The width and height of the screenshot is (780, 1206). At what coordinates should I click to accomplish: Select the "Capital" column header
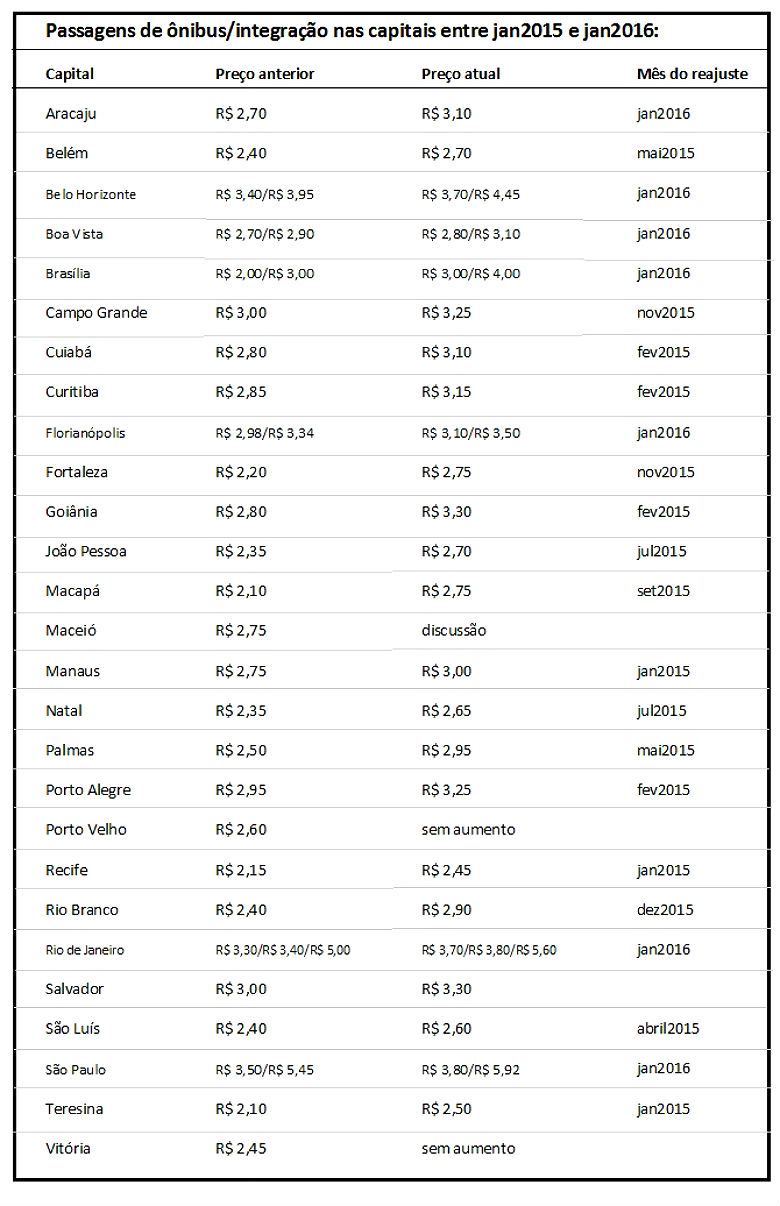click(70, 74)
